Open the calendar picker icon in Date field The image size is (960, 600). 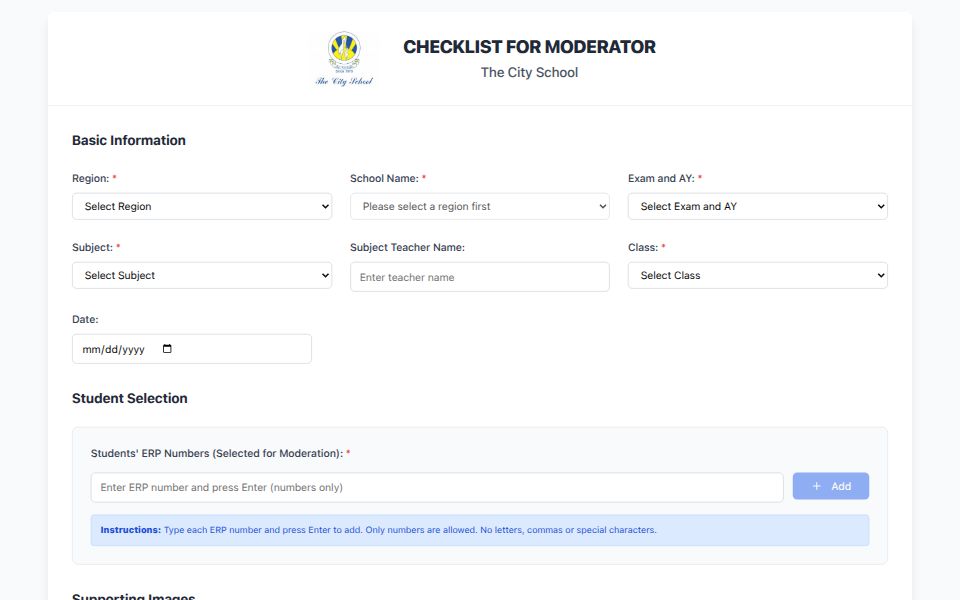coord(167,349)
